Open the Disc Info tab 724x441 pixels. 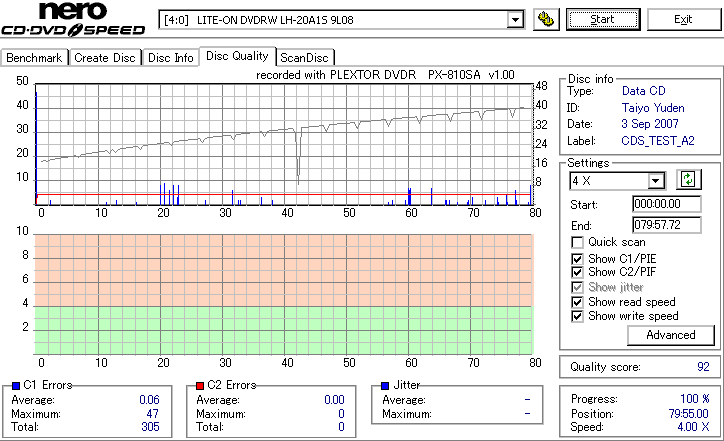point(170,58)
